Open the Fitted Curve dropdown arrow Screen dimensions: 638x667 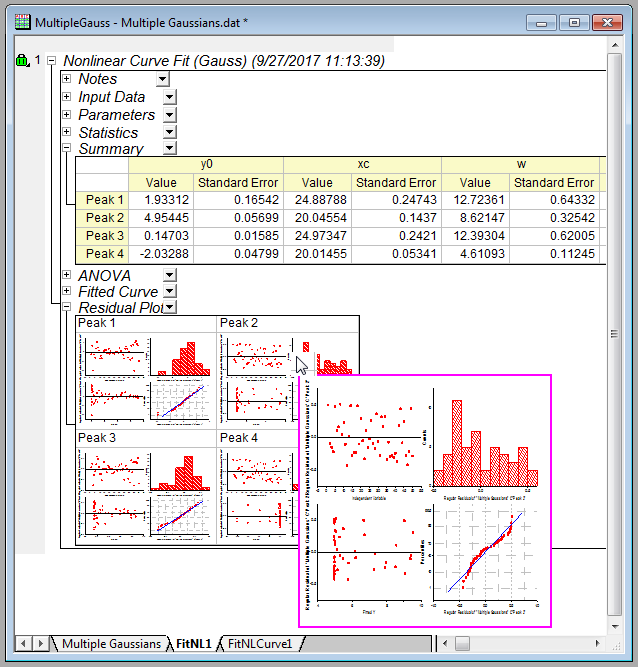click(169, 291)
